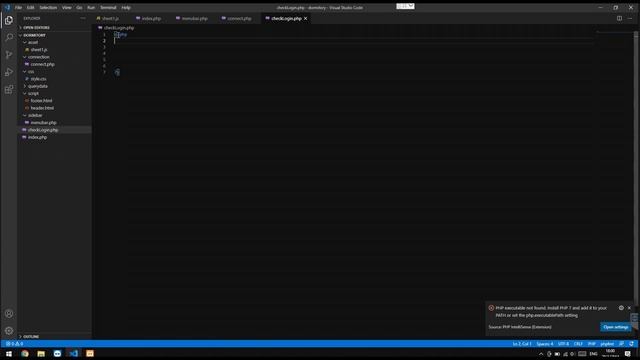Click the notification settings gear icon
This screenshot has height=360, width=640.
tap(621, 308)
